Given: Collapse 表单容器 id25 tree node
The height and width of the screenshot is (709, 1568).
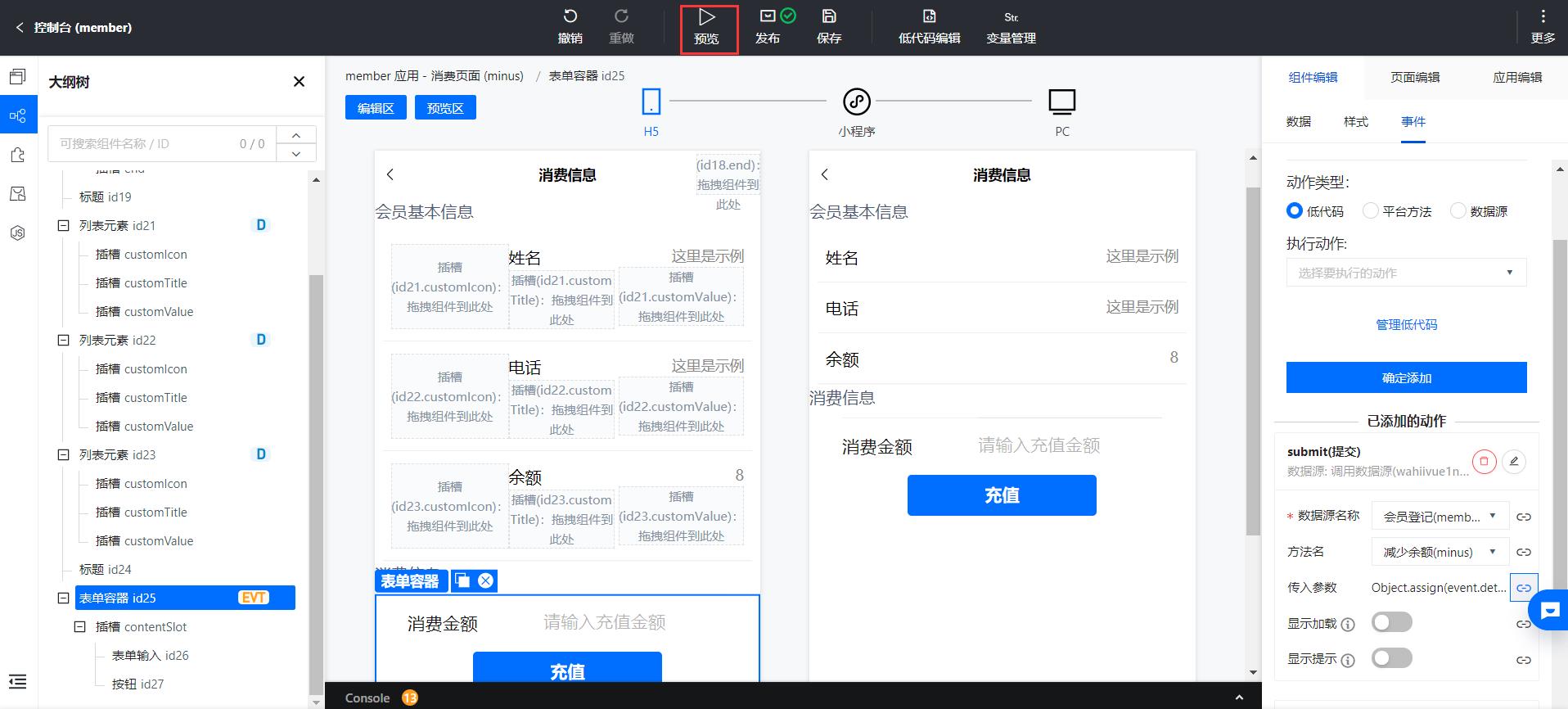Looking at the screenshot, I should coord(63,598).
